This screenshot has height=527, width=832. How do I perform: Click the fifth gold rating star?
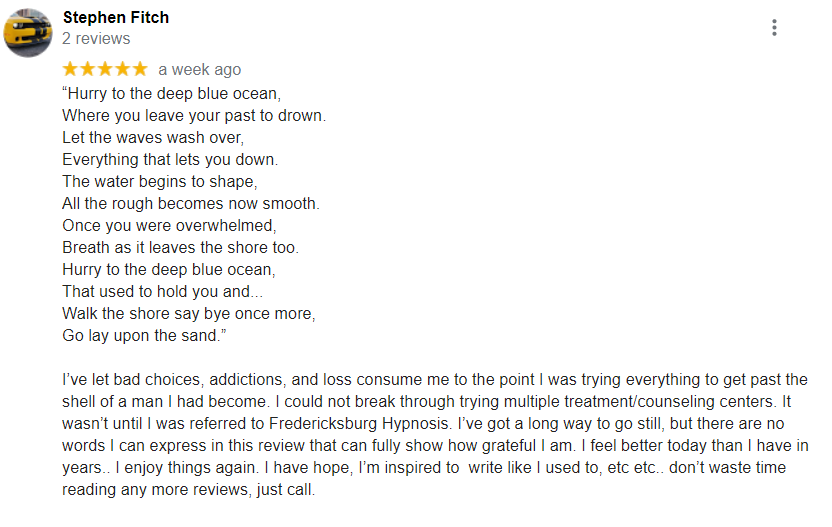(x=140, y=69)
